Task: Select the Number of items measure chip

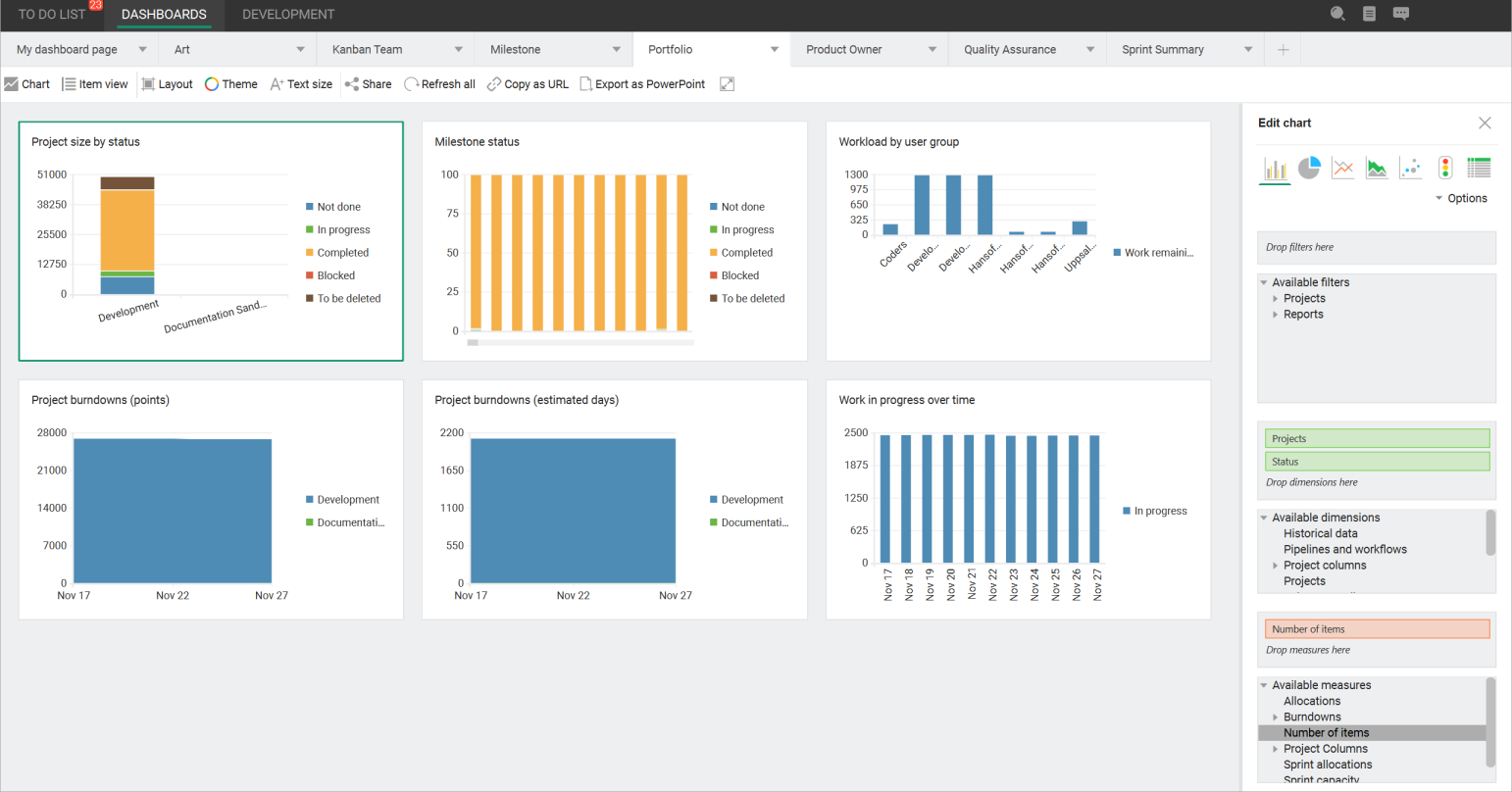Action: coord(1377,628)
